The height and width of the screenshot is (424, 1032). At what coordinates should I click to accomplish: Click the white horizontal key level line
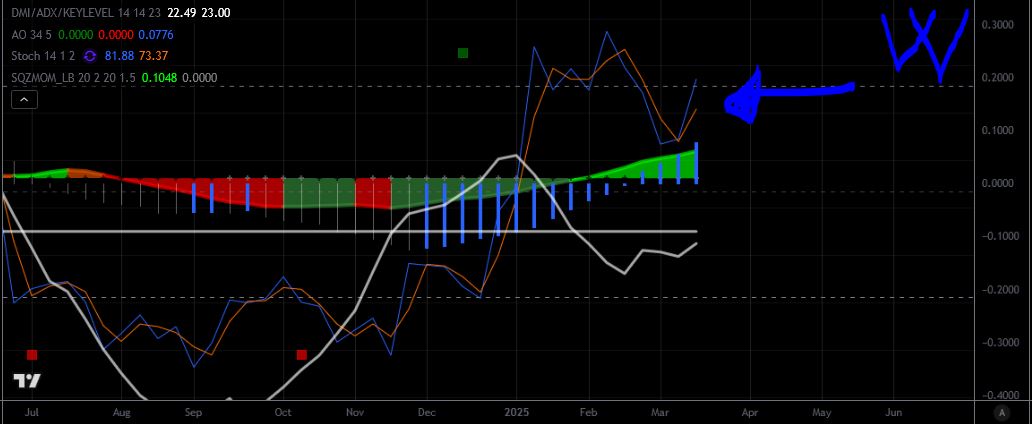(x=350, y=232)
